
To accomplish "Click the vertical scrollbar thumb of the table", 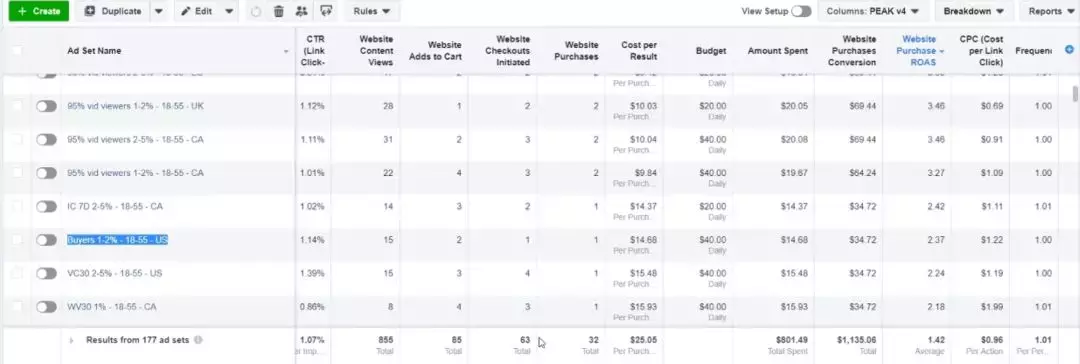I will pos(1074,93).
